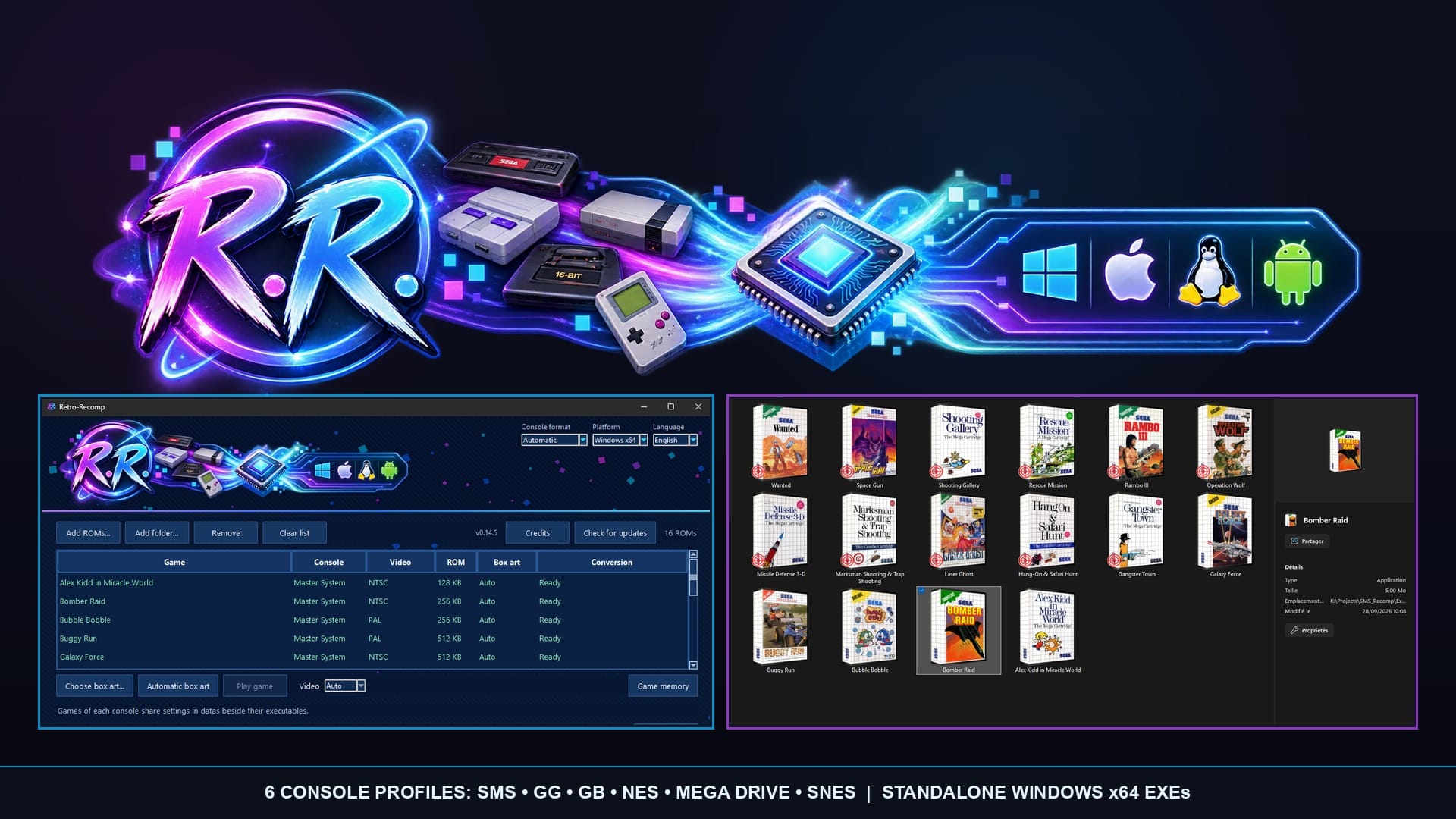Select the Buggy Run row in the list
Screen dimensions: 1456x819
(372, 639)
